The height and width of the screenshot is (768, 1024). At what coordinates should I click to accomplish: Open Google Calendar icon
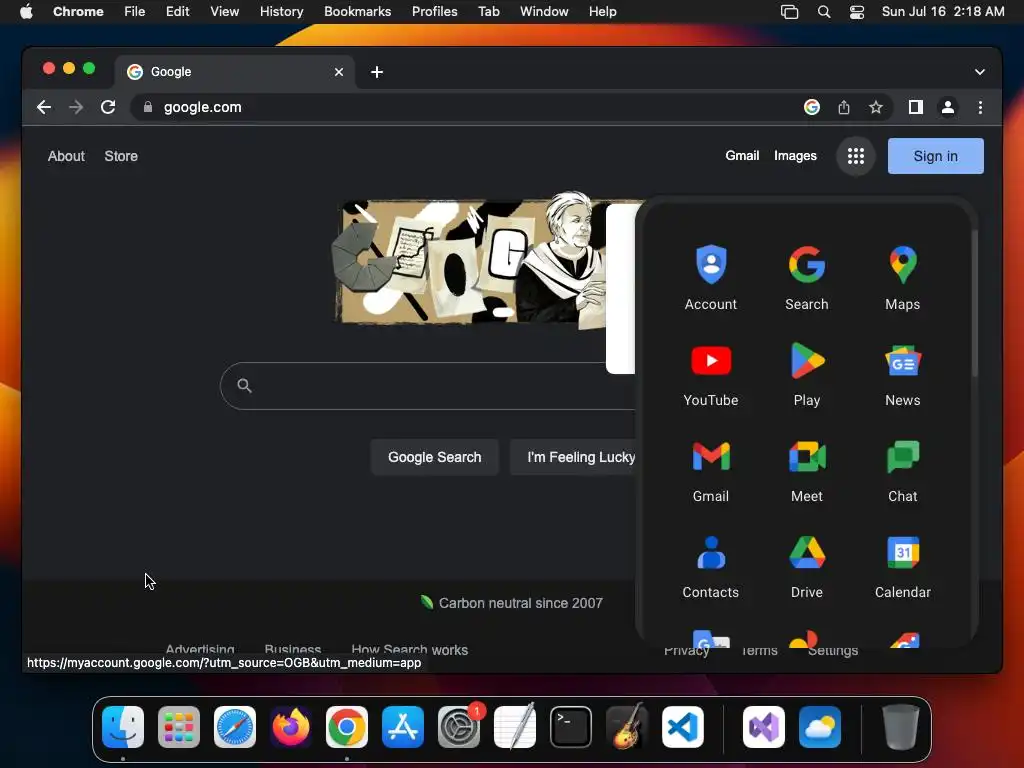pos(903,566)
